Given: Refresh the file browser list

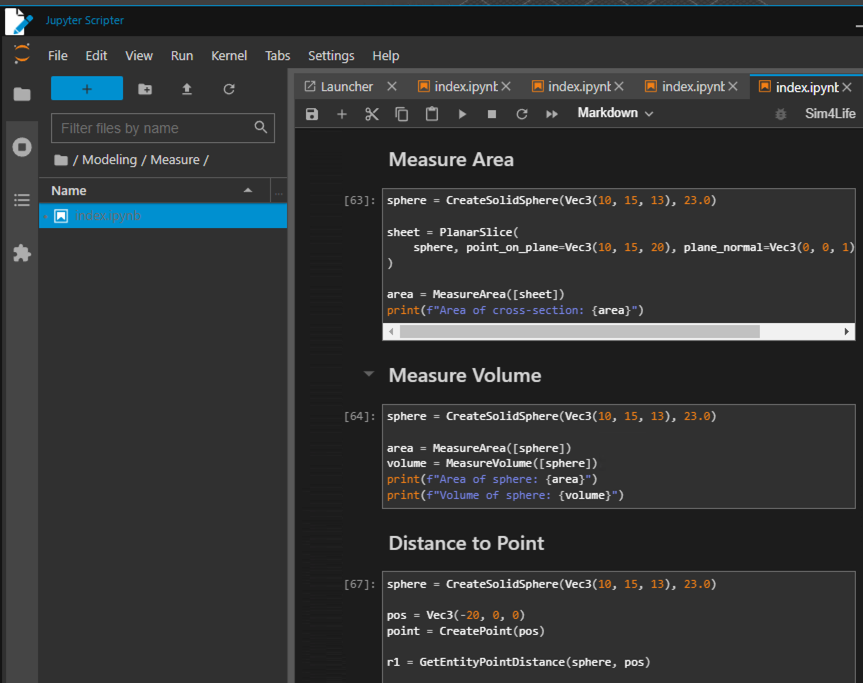Looking at the screenshot, I should click(229, 89).
